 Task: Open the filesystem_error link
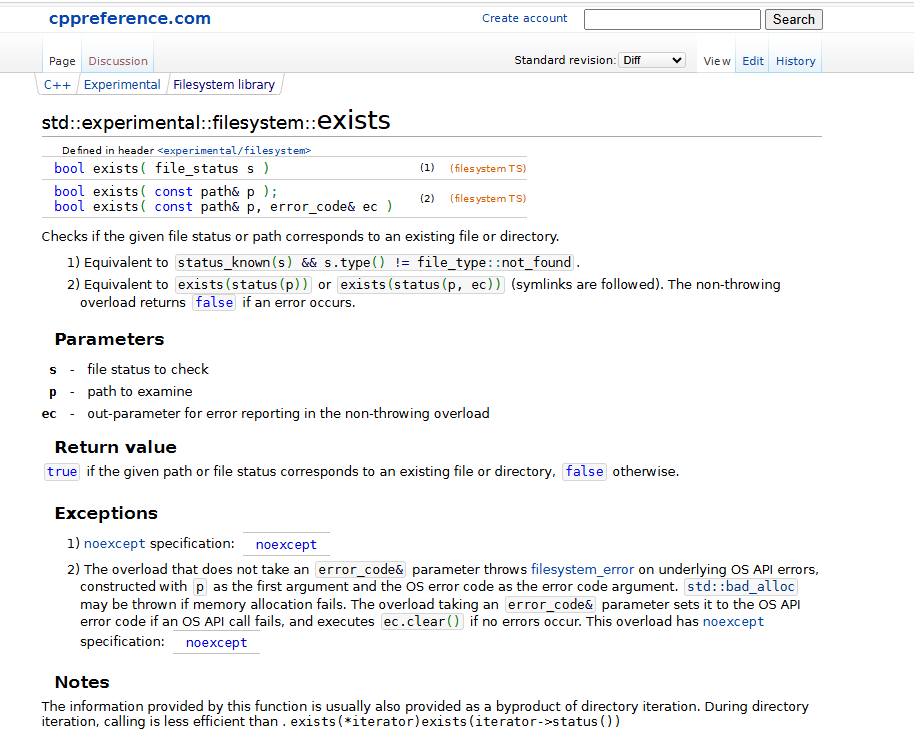pyautogui.click(x=582, y=569)
